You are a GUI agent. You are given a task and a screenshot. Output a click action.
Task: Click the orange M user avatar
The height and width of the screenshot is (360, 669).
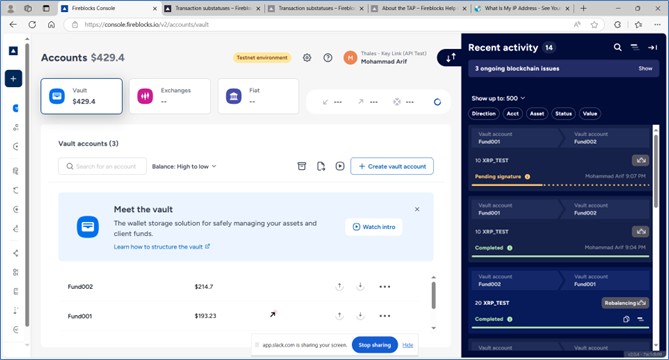click(350, 58)
